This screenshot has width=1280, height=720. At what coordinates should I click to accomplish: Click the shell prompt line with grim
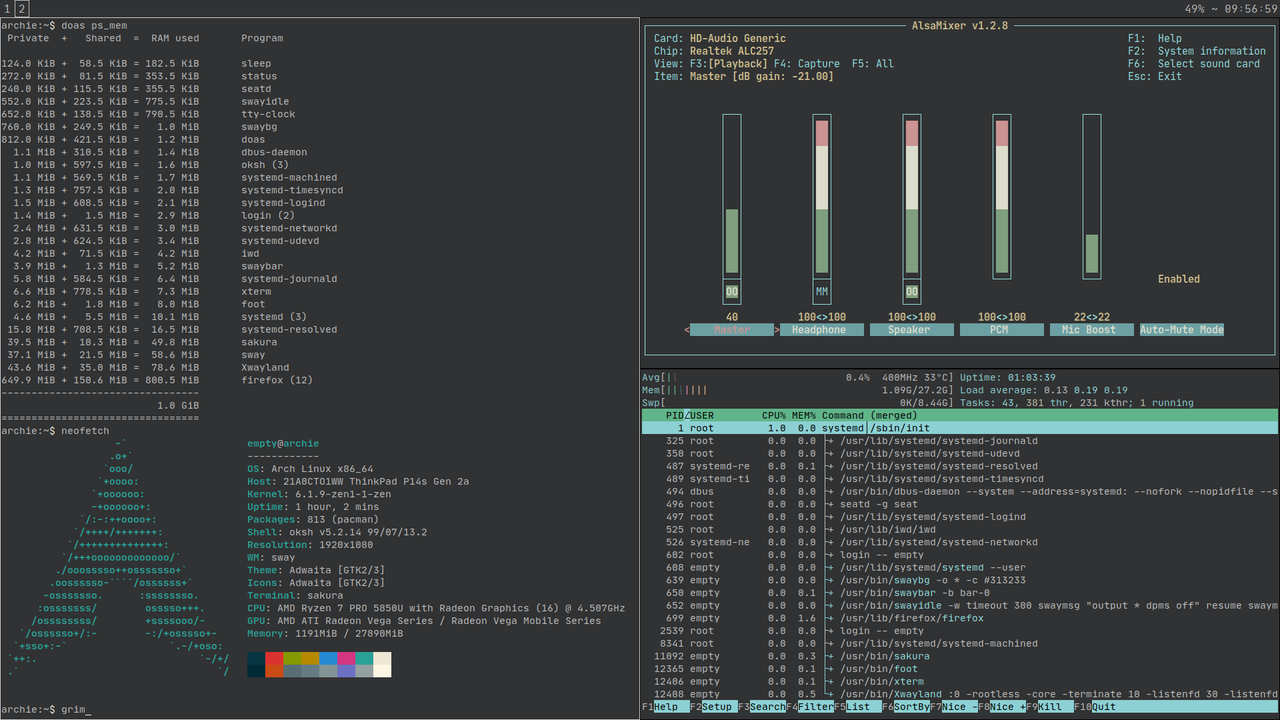46,709
